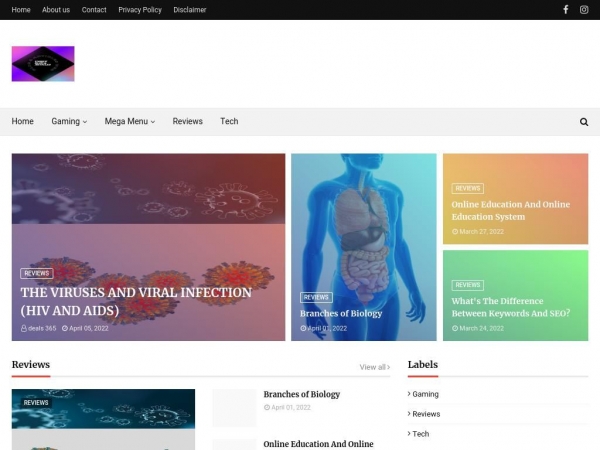Click the site logo image
Screen dimensions: 600x450
pyautogui.click(x=43, y=64)
